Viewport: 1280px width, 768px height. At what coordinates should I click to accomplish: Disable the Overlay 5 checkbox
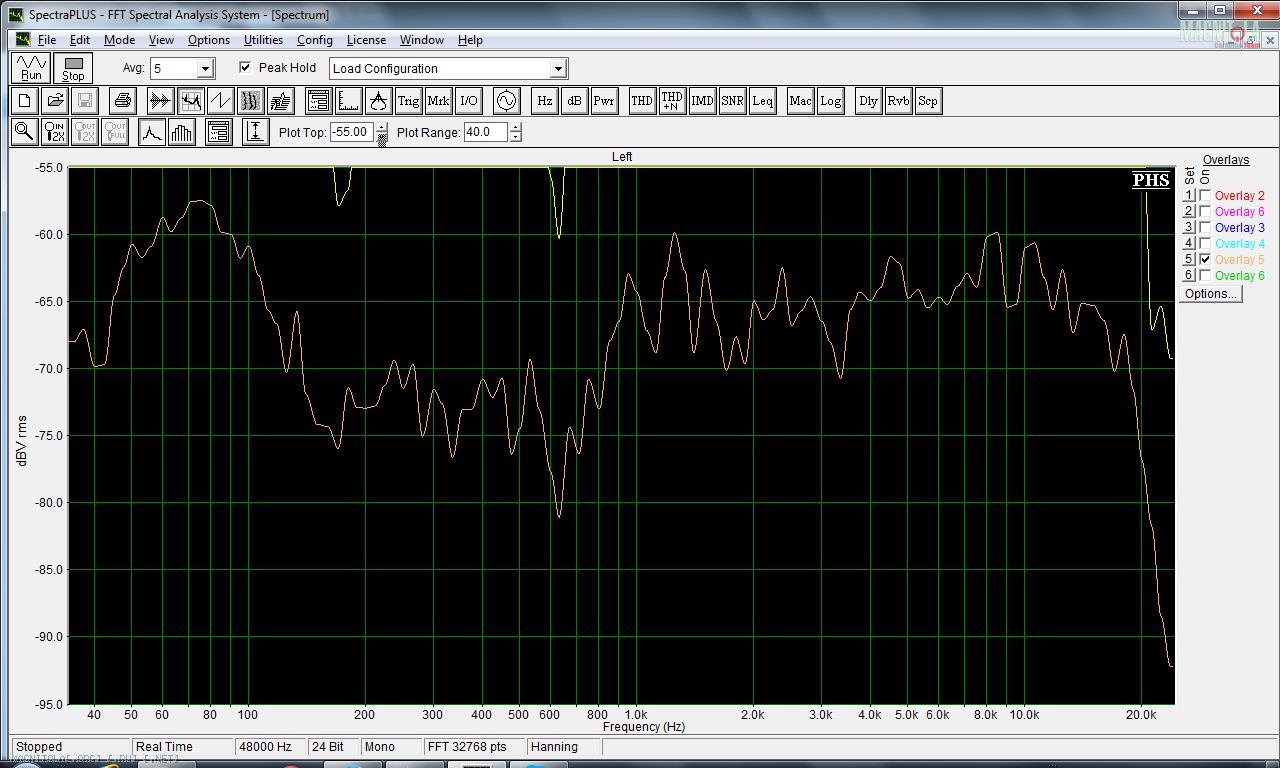pyautogui.click(x=1205, y=260)
